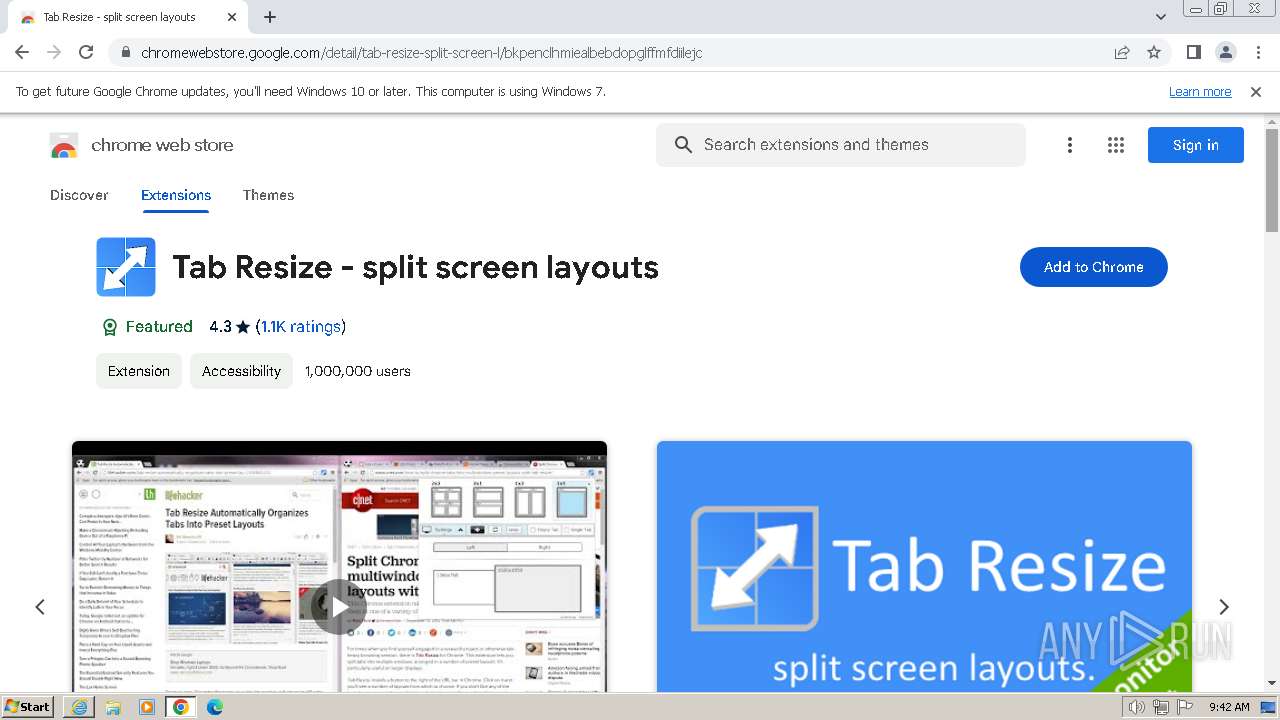Click the Tab Resize extension icon
The height and width of the screenshot is (720, 1280).
pyautogui.click(x=126, y=267)
